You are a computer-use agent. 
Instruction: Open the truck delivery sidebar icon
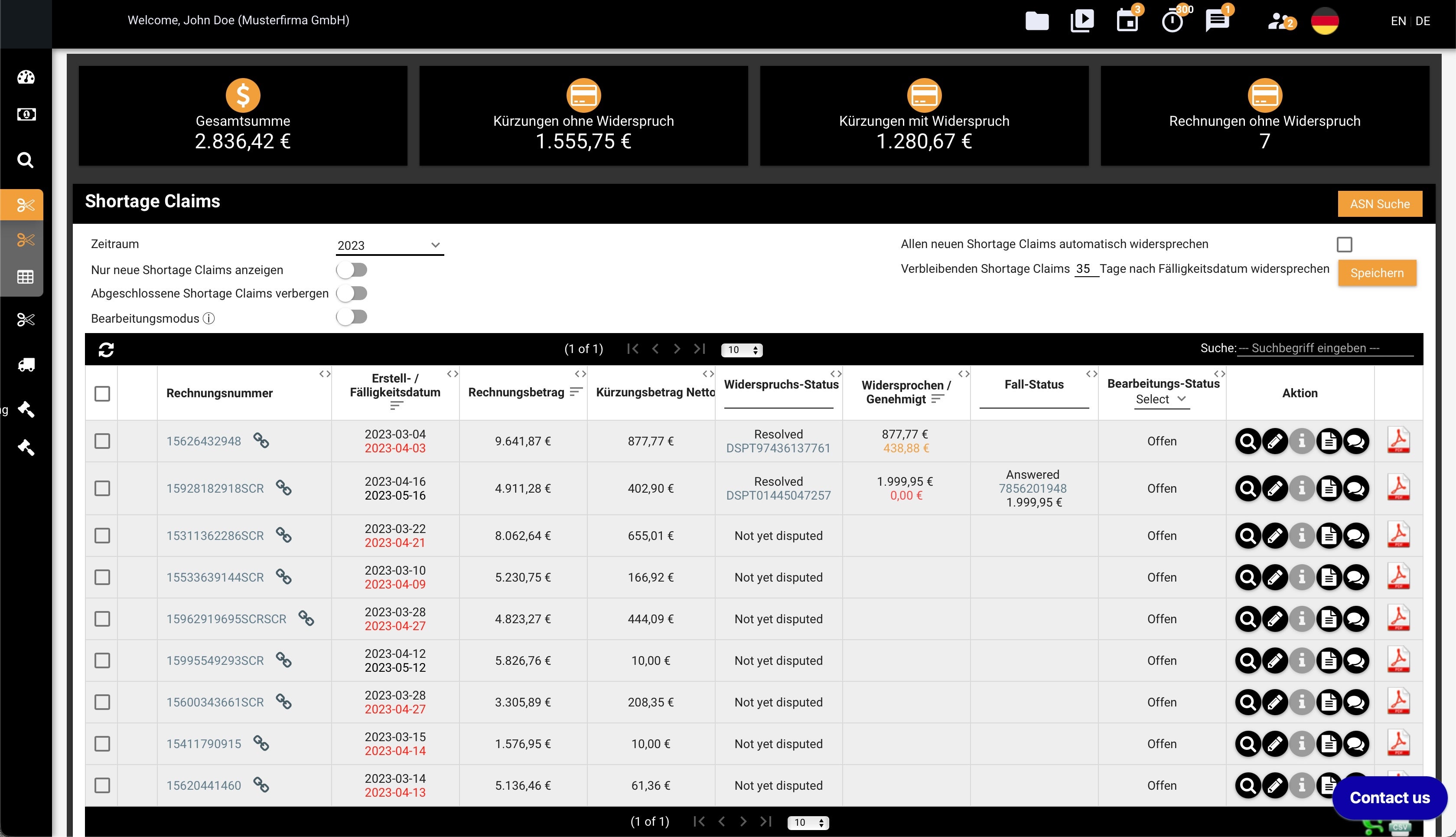click(26, 365)
